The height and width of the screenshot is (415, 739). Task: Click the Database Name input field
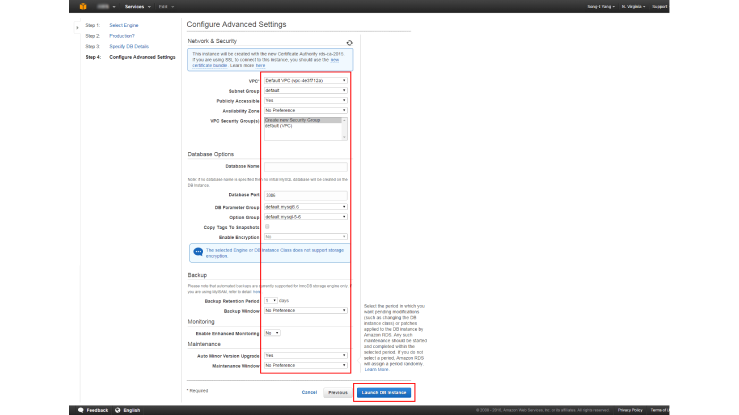(305, 166)
